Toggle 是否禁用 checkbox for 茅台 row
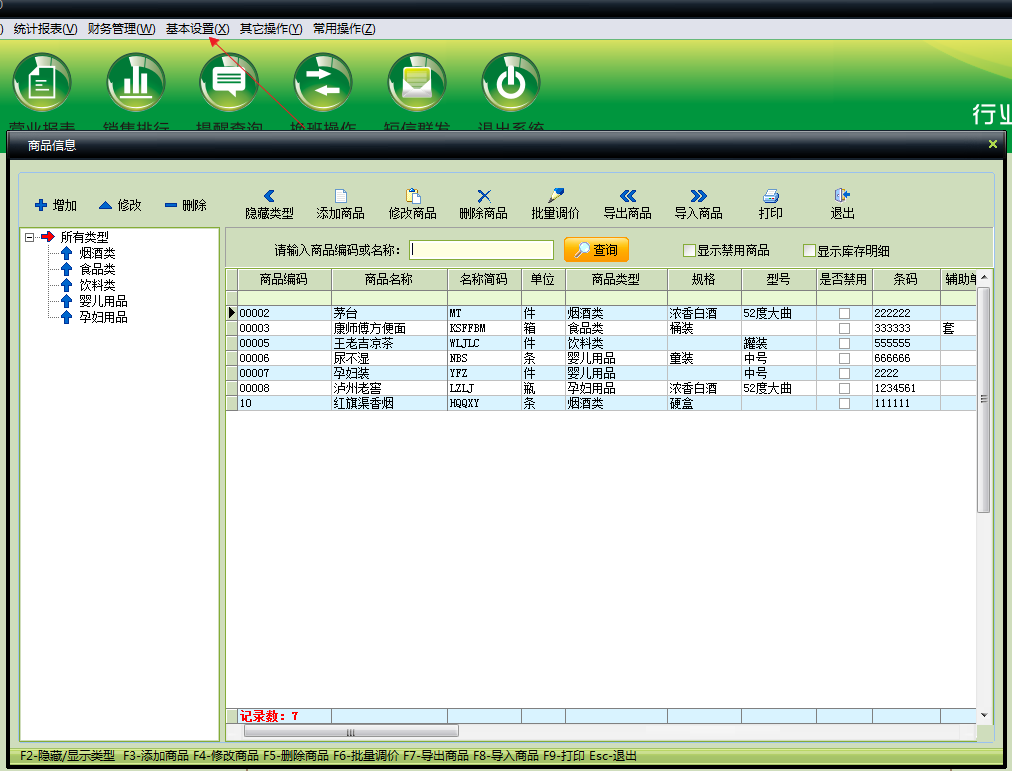This screenshot has width=1012, height=771. click(844, 313)
